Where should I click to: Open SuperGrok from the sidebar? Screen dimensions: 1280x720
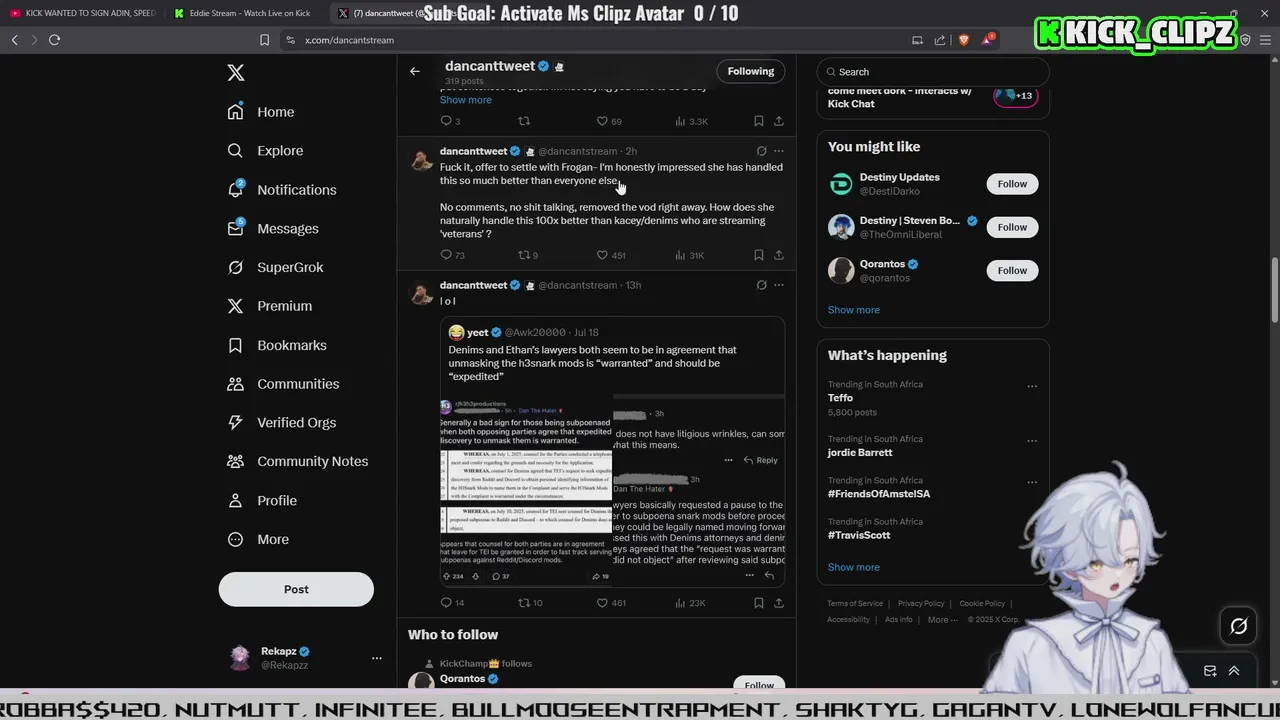[x=275, y=267]
